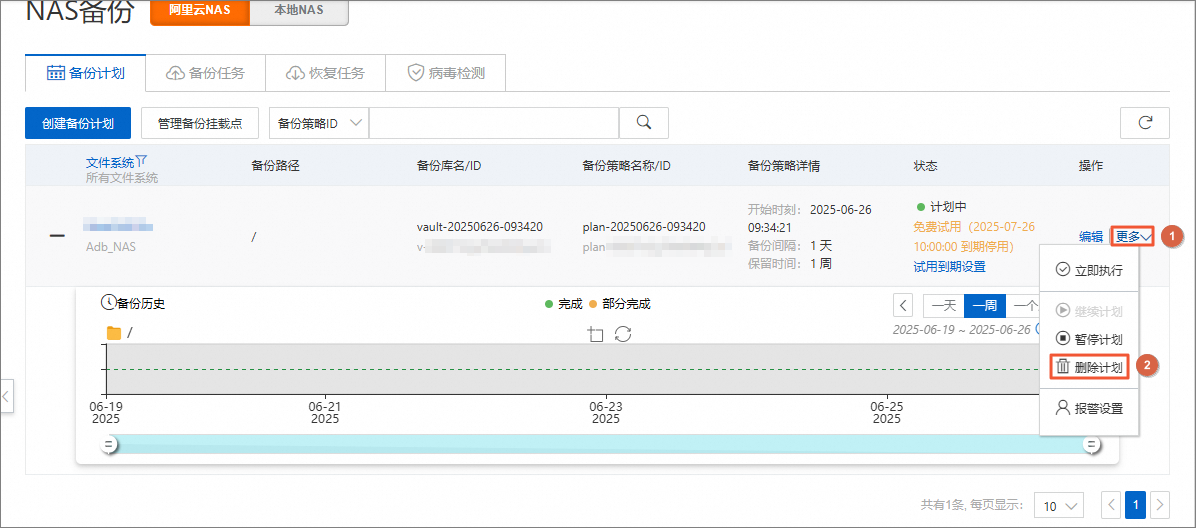The height and width of the screenshot is (528, 1196).
Task: Click the 完成 legend entry
Action: [x=564, y=304]
